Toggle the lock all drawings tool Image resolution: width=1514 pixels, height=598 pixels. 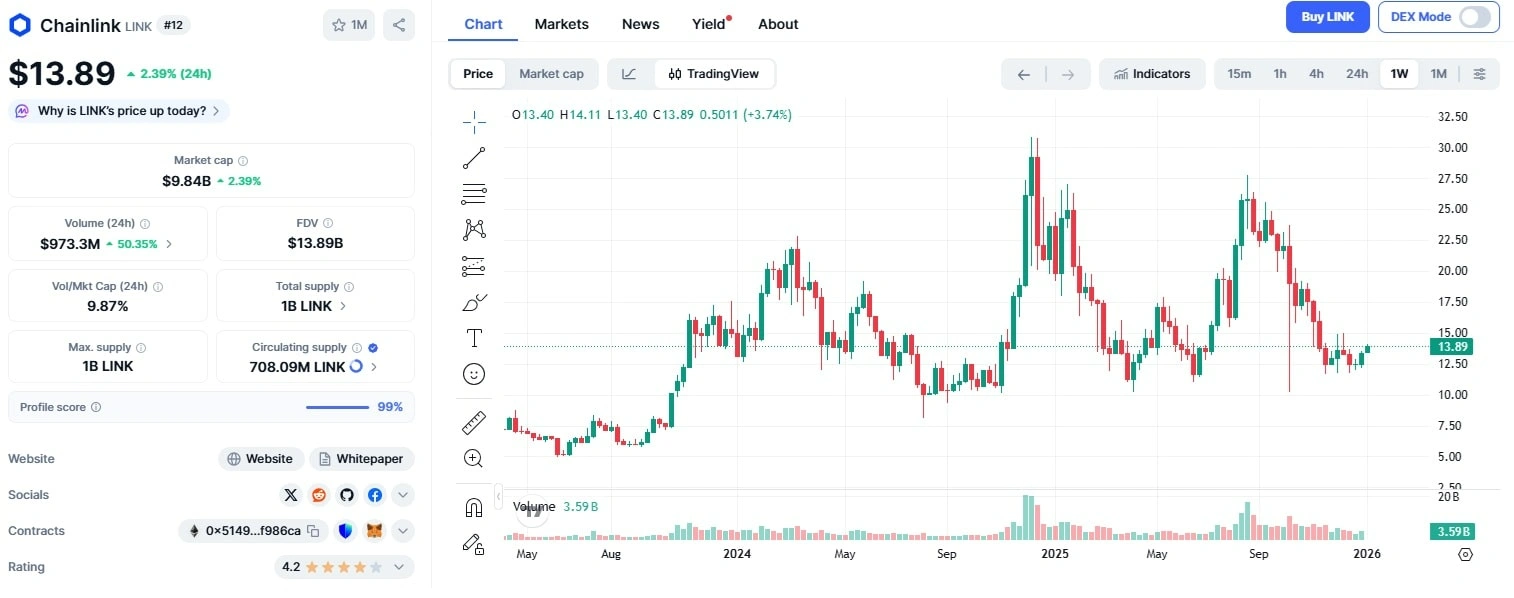click(474, 543)
